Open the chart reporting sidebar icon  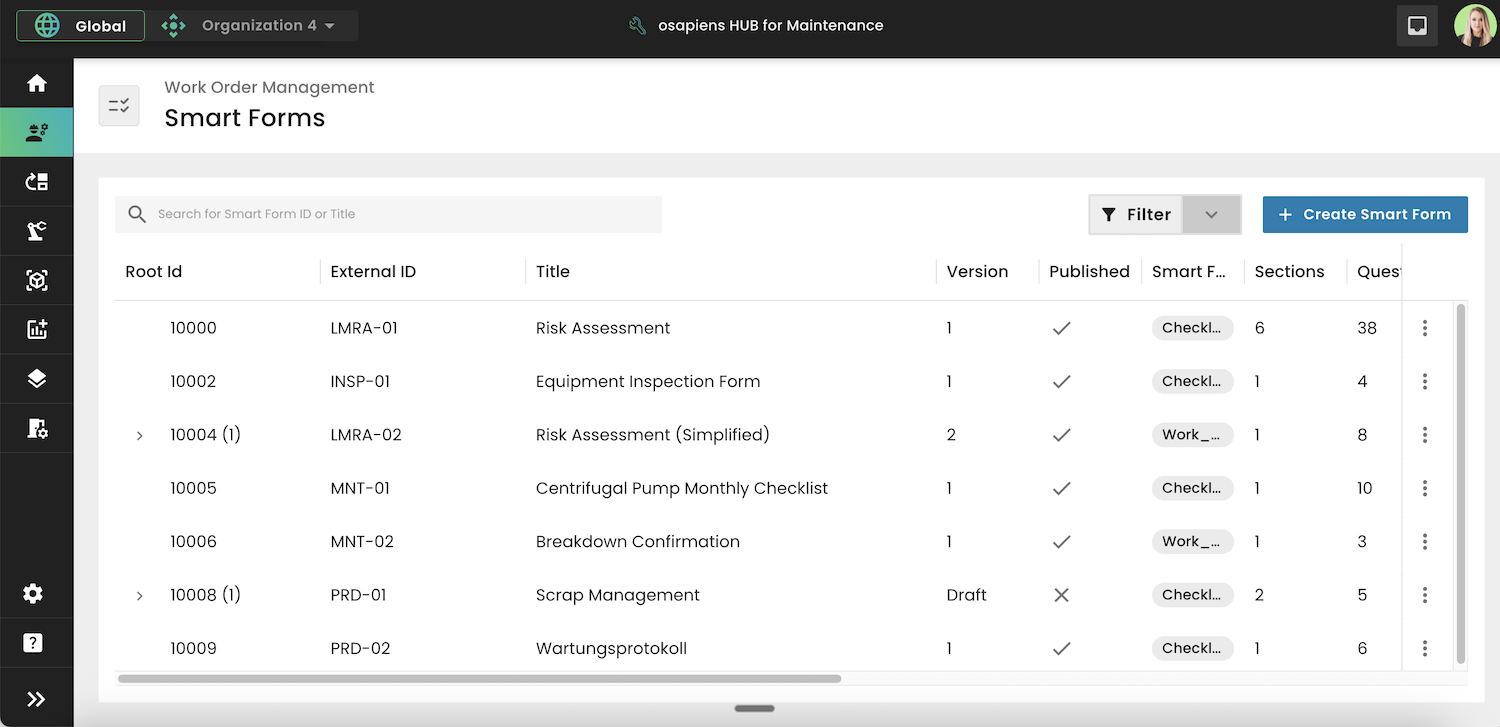pos(36,329)
